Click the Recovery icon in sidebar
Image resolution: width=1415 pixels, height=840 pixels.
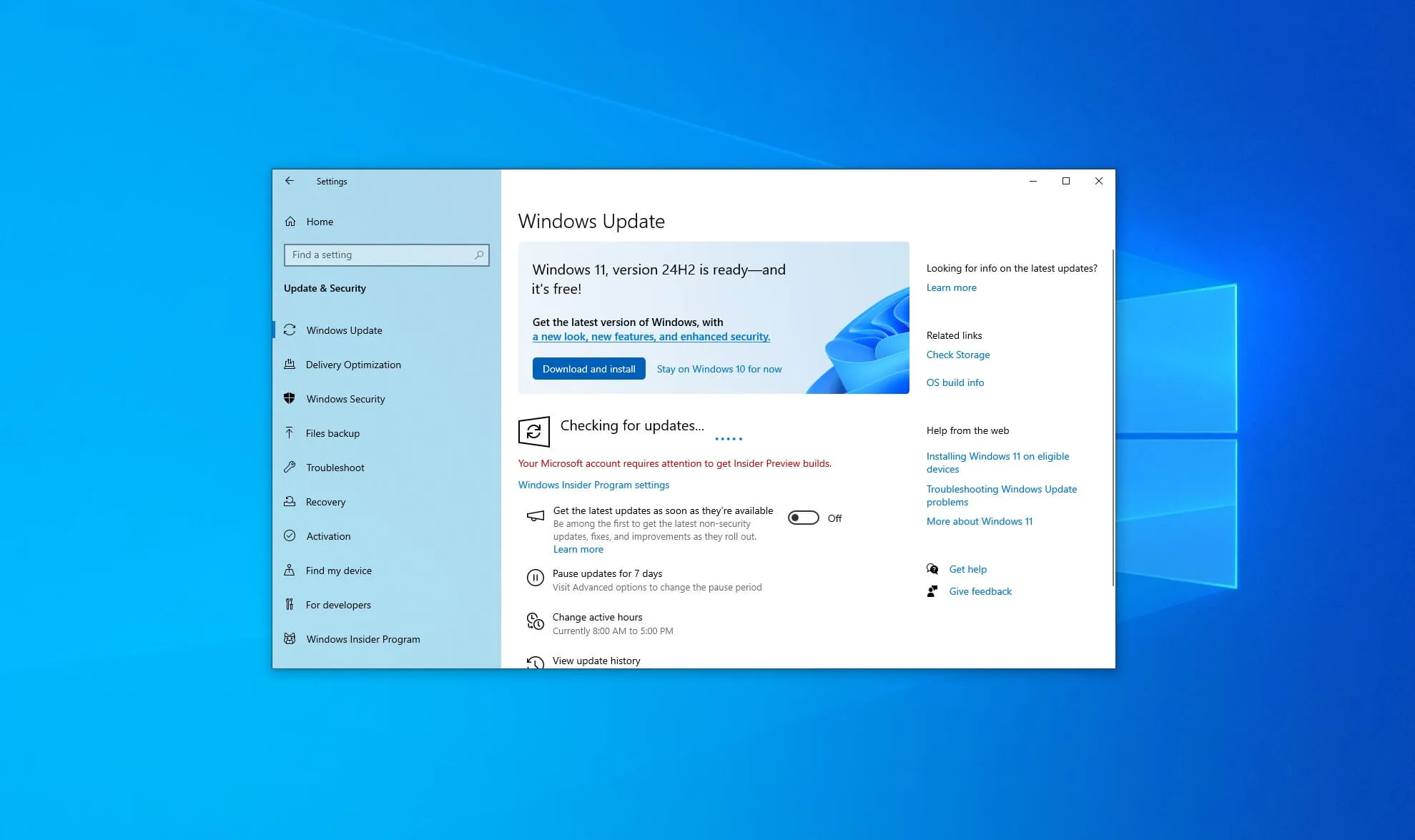291,501
